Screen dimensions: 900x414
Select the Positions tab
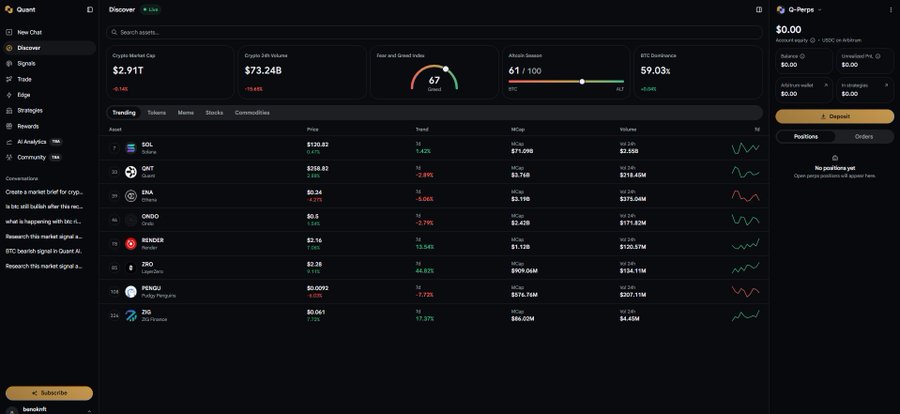(x=806, y=137)
